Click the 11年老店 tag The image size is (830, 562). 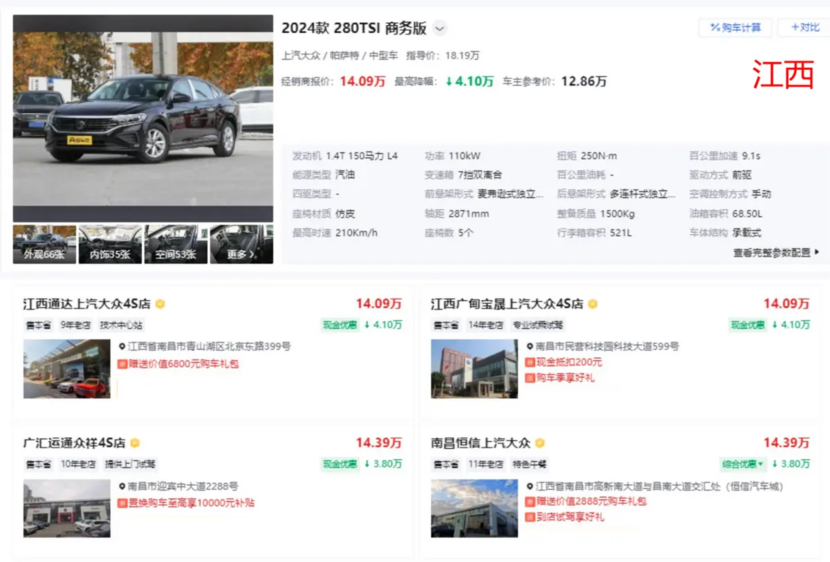(x=485, y=464)
